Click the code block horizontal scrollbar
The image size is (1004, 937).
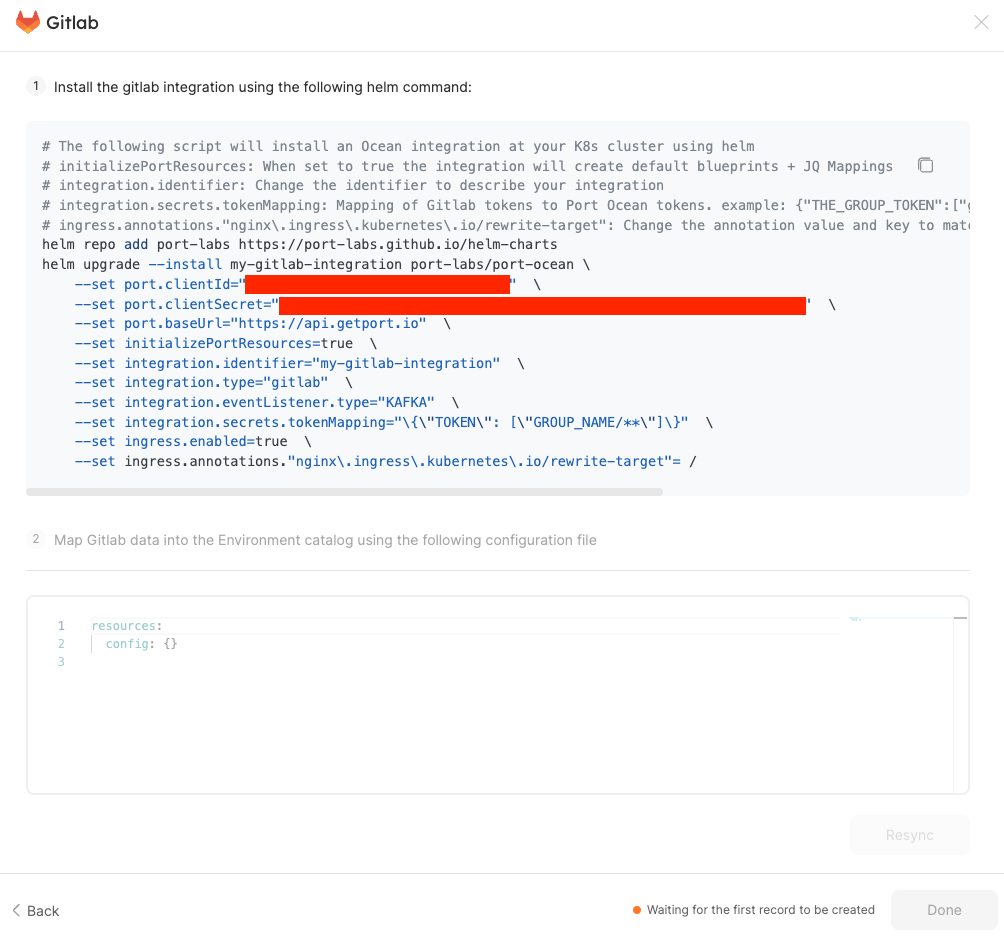click(x=344, y=492)
